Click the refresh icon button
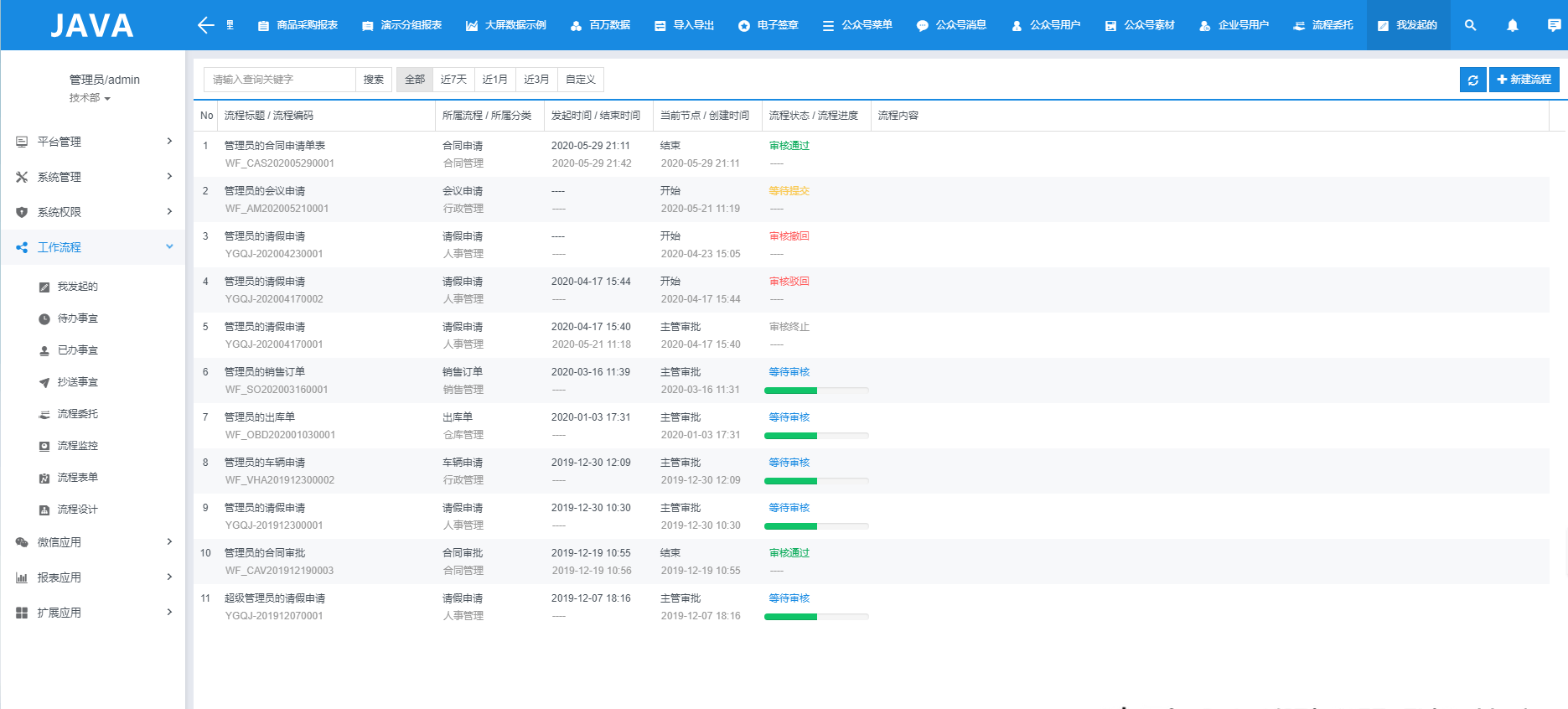Viewport: 1568px width, 709px height. point(1472,80)
